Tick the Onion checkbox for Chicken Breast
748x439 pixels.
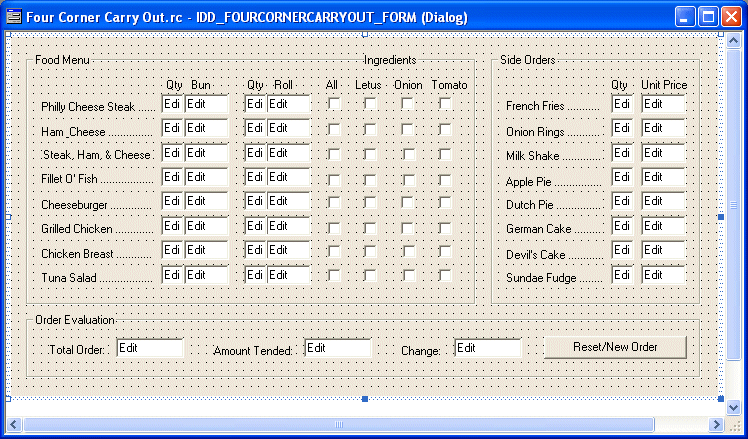407,251
